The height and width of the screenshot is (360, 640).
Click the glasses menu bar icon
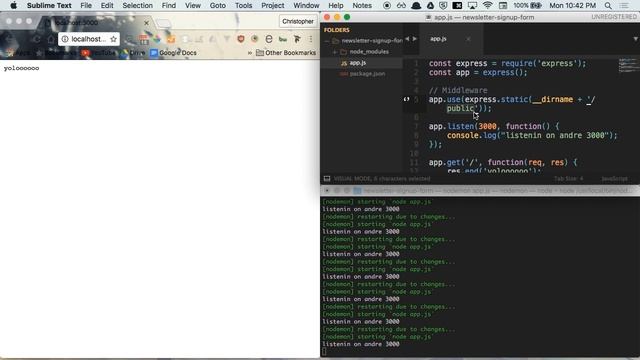(x=401, y=6)
